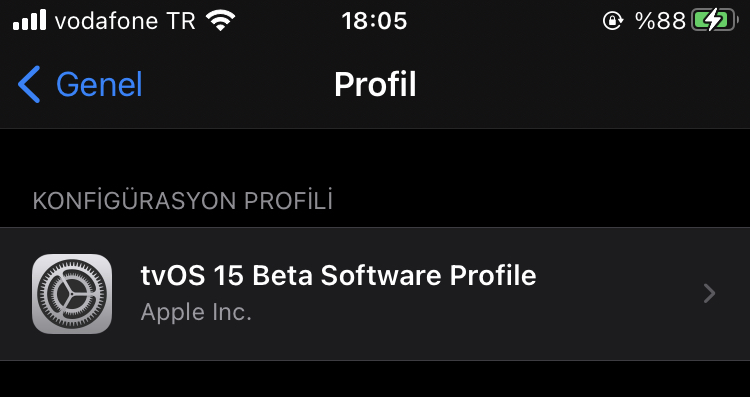Tap the 18:05 clock in status bar
The width and height of the screenshot is (750, 397).
click(x=374, y=21)
